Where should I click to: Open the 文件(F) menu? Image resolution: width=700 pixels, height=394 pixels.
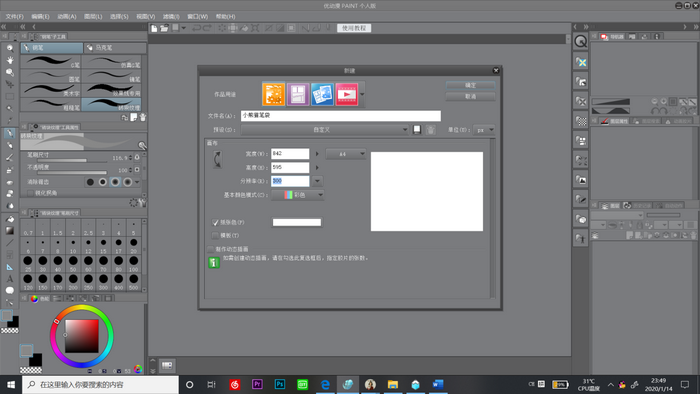(14, 17)
